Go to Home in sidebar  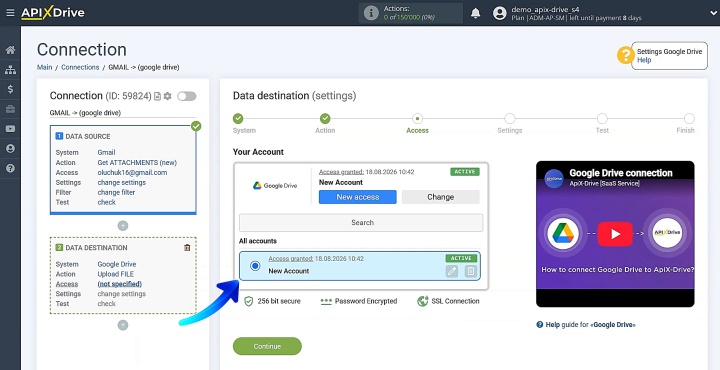pos(10,50)
